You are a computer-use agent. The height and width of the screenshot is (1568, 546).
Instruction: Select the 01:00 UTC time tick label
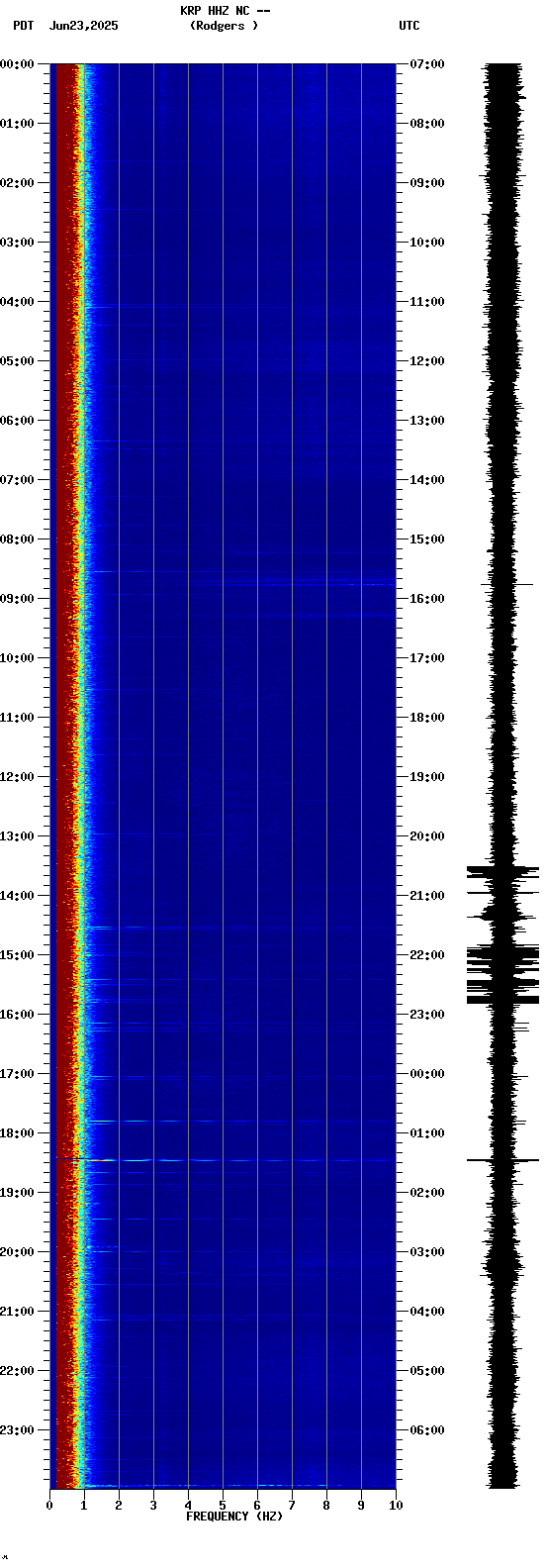click(427, 1133)
